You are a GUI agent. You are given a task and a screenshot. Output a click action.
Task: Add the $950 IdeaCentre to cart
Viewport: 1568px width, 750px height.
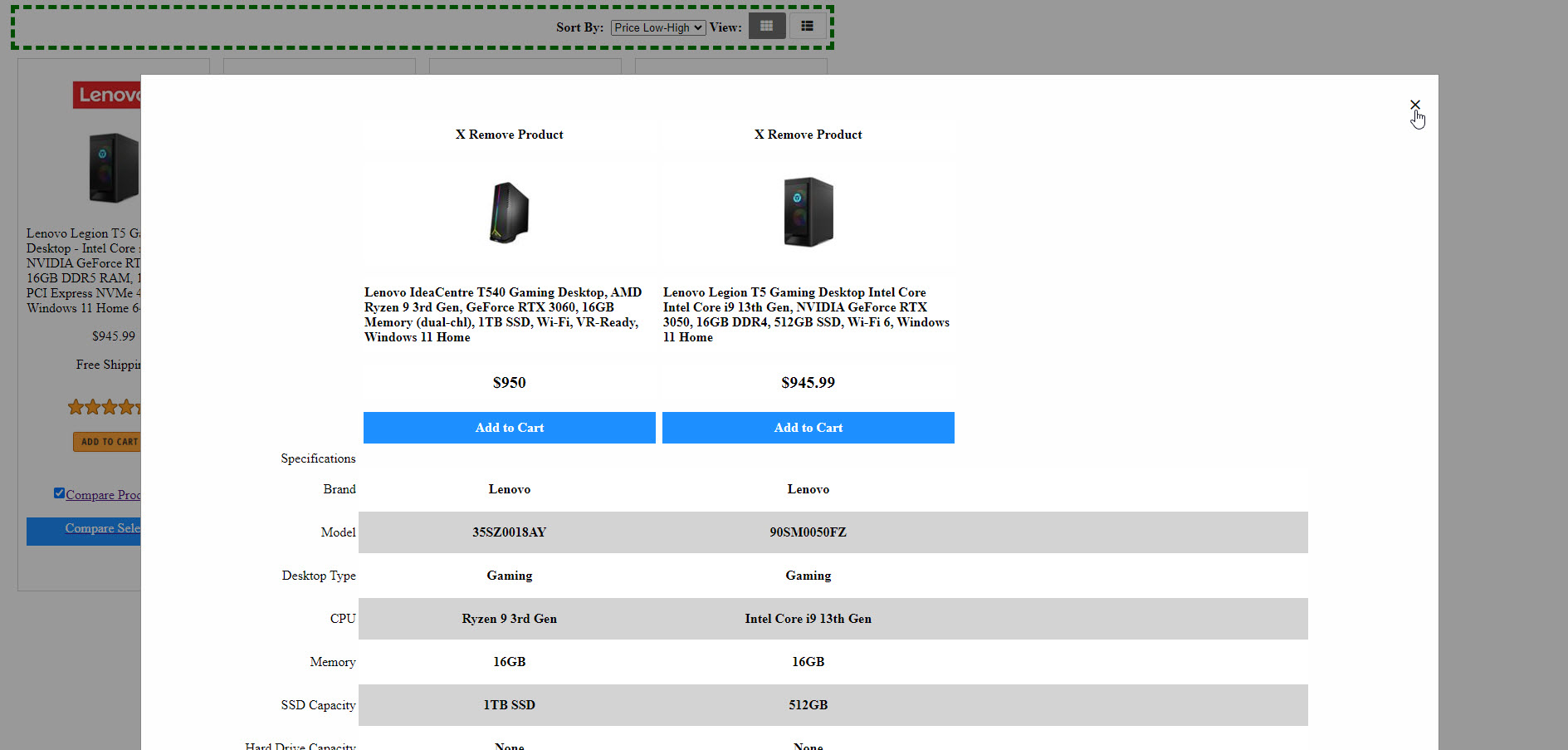[509, 428]
